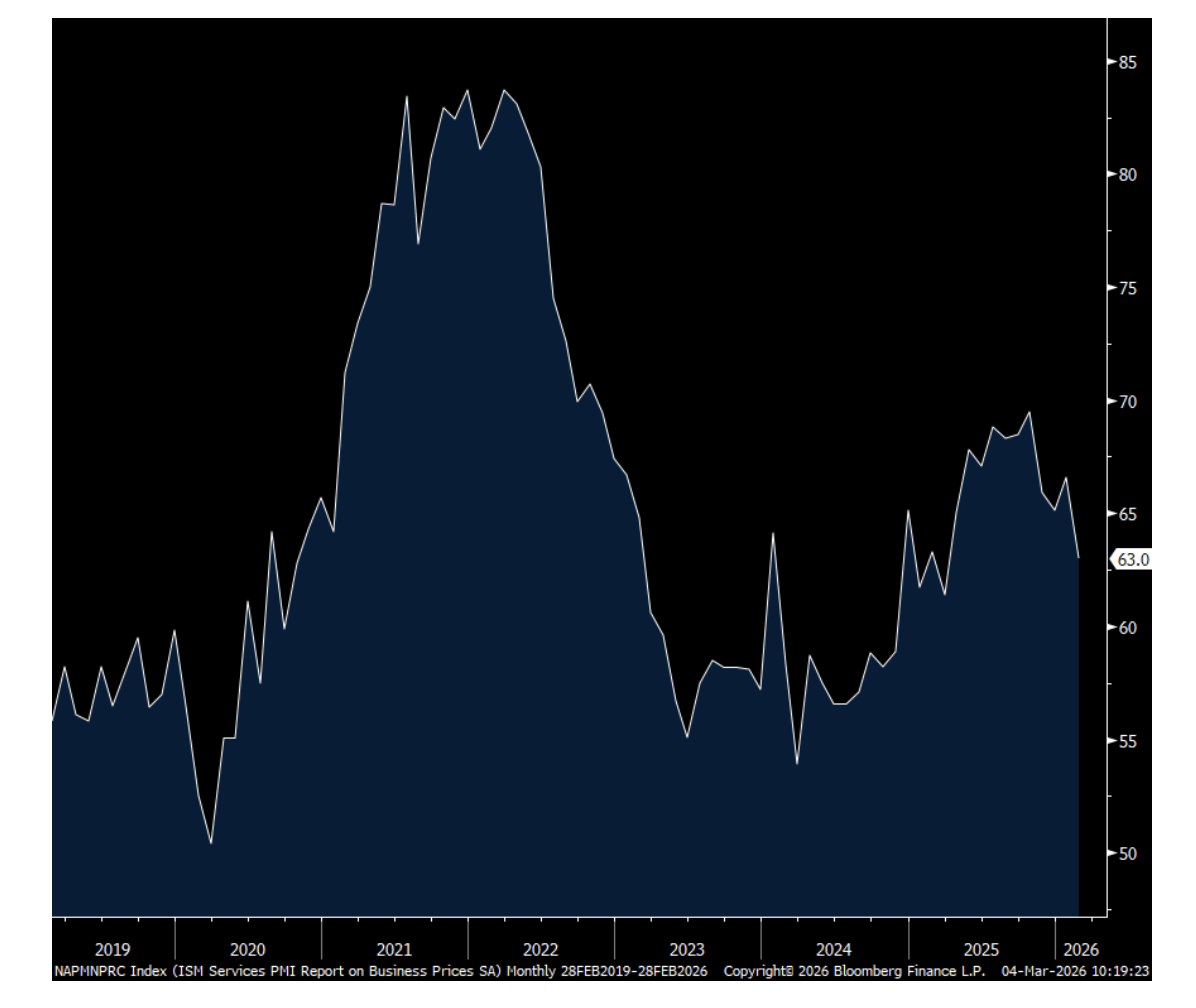Click the 63.0 last value tag
1196x1008 pixels.
(1132, 560)
